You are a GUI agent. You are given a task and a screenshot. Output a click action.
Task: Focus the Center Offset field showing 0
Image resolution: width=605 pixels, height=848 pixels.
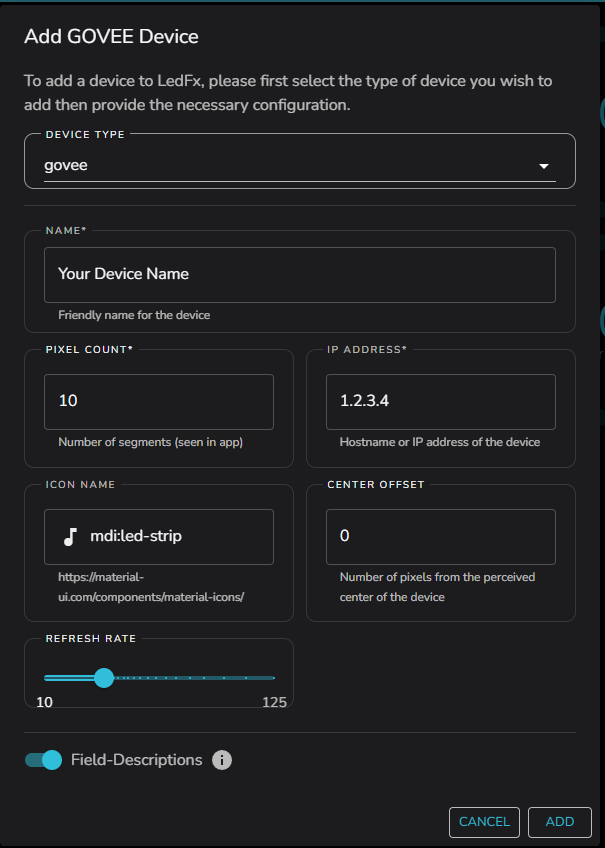pyautogui.click(x=441, y=536)
